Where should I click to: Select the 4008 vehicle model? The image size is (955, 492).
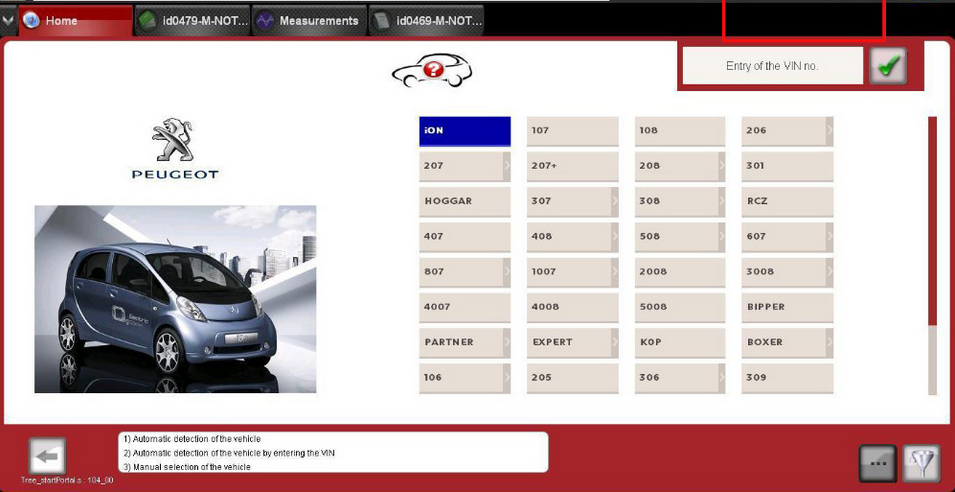pyautogui.click(x=573, y=308)
